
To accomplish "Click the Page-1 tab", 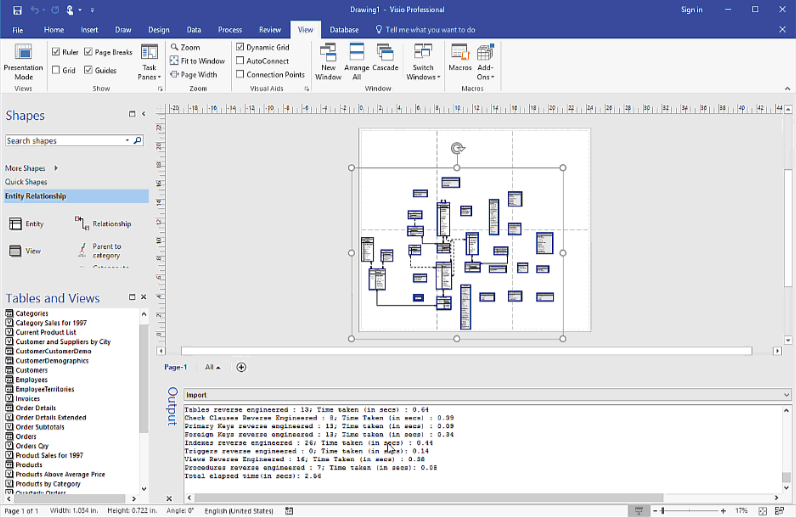I will [176, 367].
